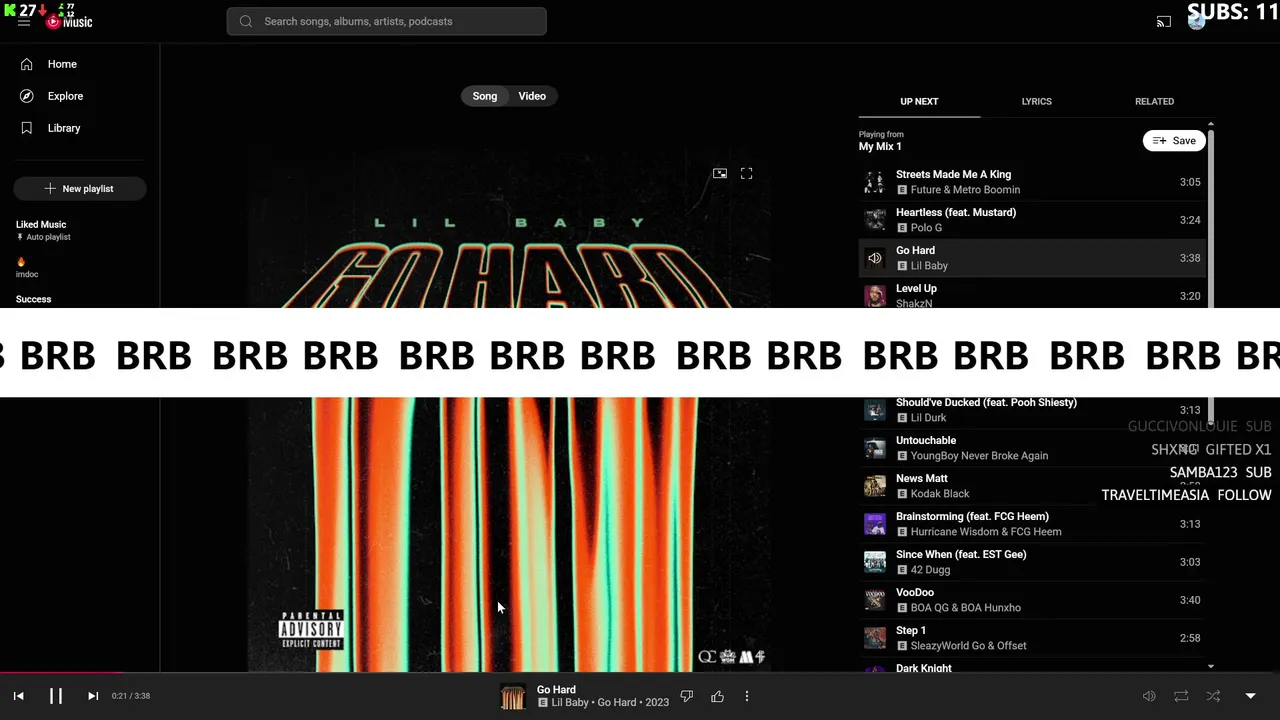
Task: Open the Cast to device icon
Action: pyautogui.click(x=1164, y=21)
